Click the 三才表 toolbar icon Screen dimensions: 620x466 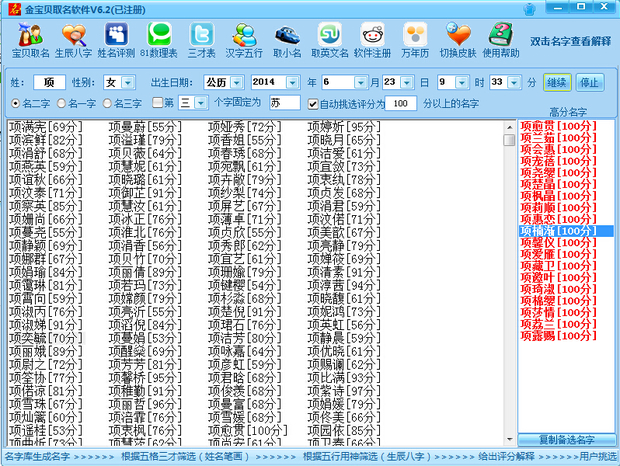[x=202, y=38]
